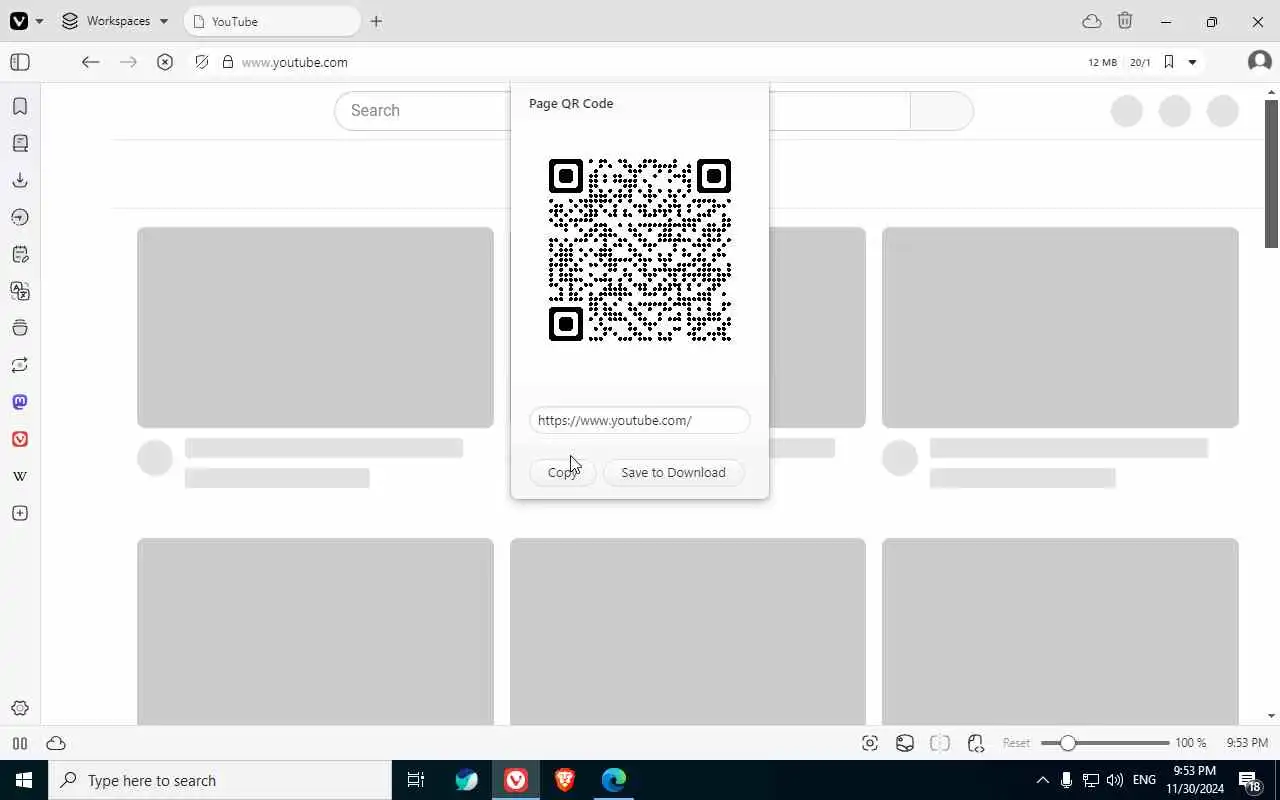Open page actions in status bar

pos(976,743)
